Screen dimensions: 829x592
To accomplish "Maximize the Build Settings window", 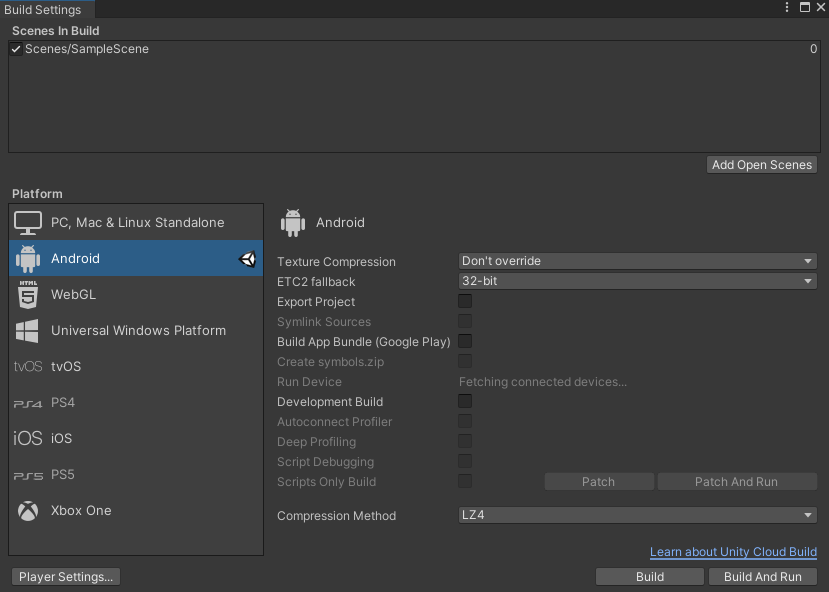I will pyautogui.click(x=805, y=7).
